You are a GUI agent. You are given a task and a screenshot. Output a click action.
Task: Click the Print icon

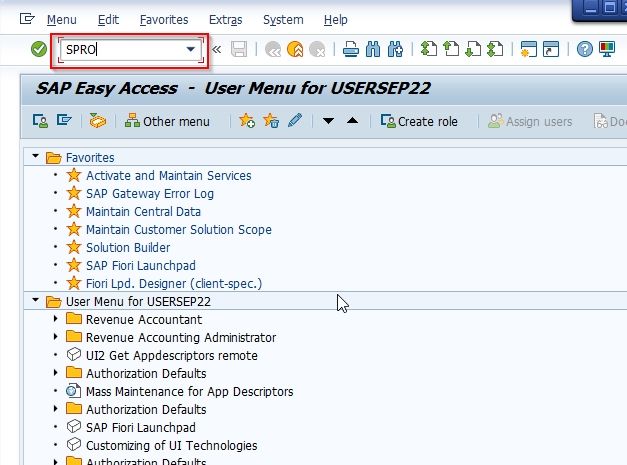(351, 50)
